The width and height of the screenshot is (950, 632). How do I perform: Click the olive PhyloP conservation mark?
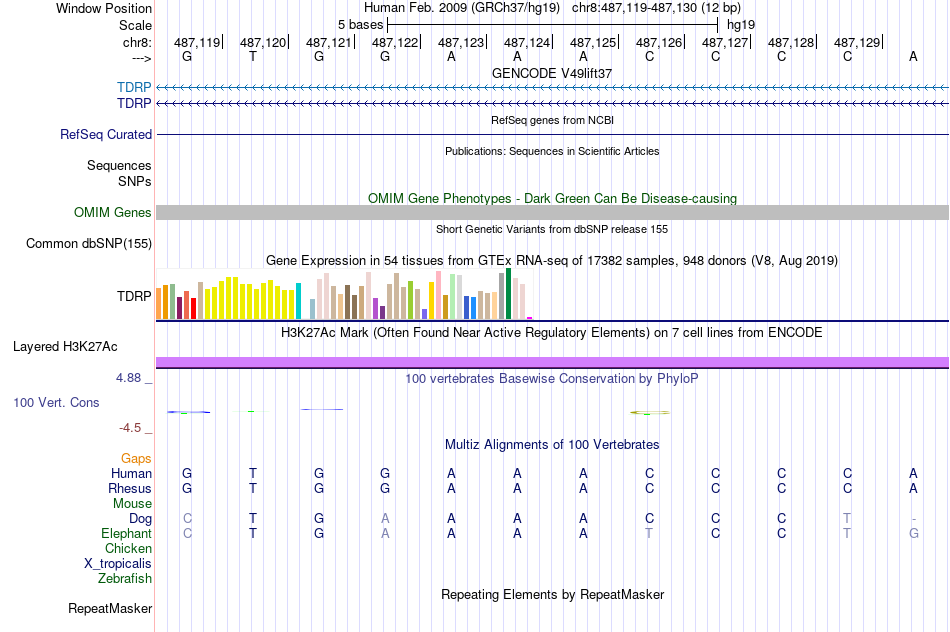click(649, 413)
